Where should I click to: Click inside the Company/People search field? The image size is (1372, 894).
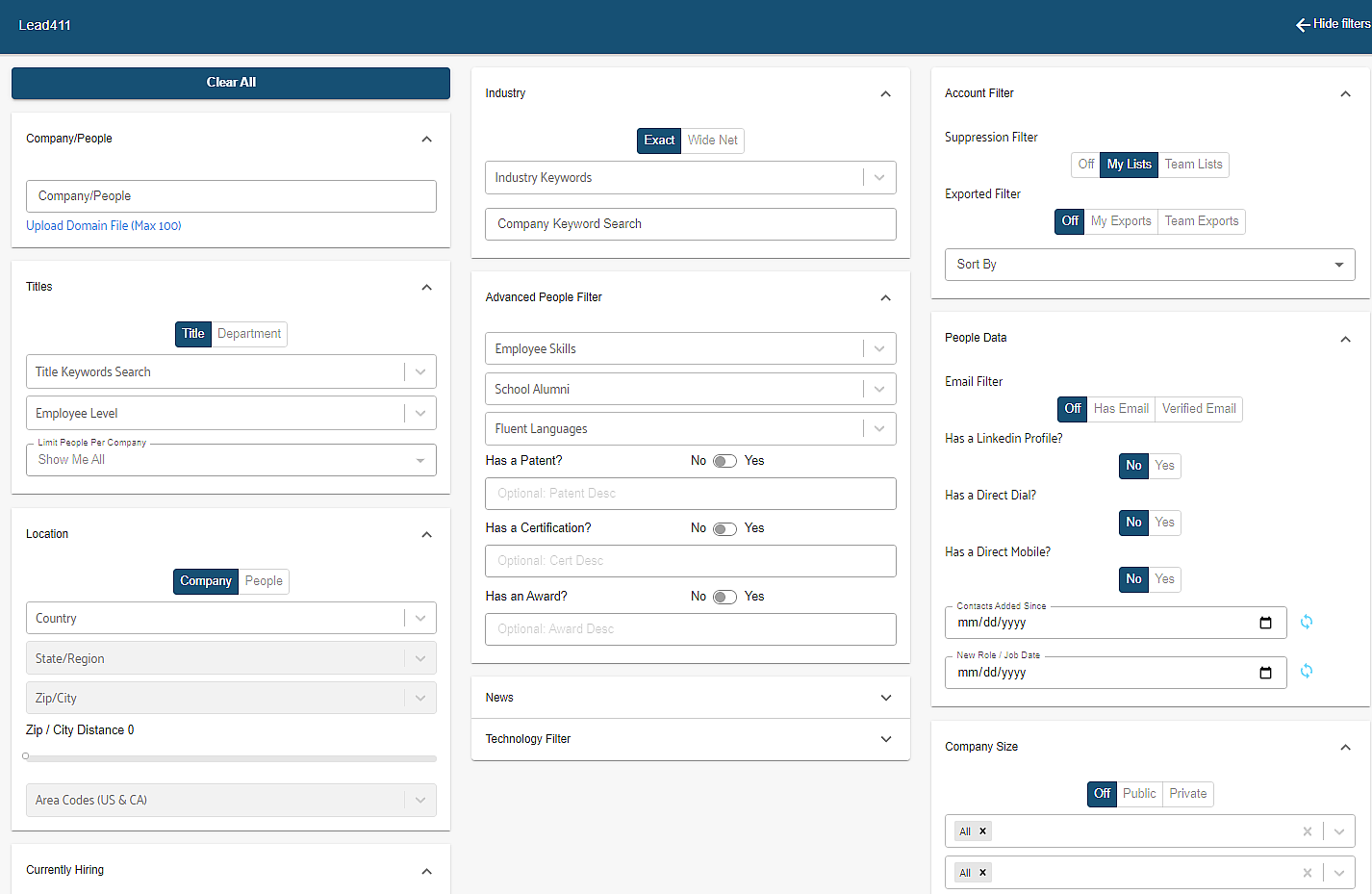click(x=231, y=196)
